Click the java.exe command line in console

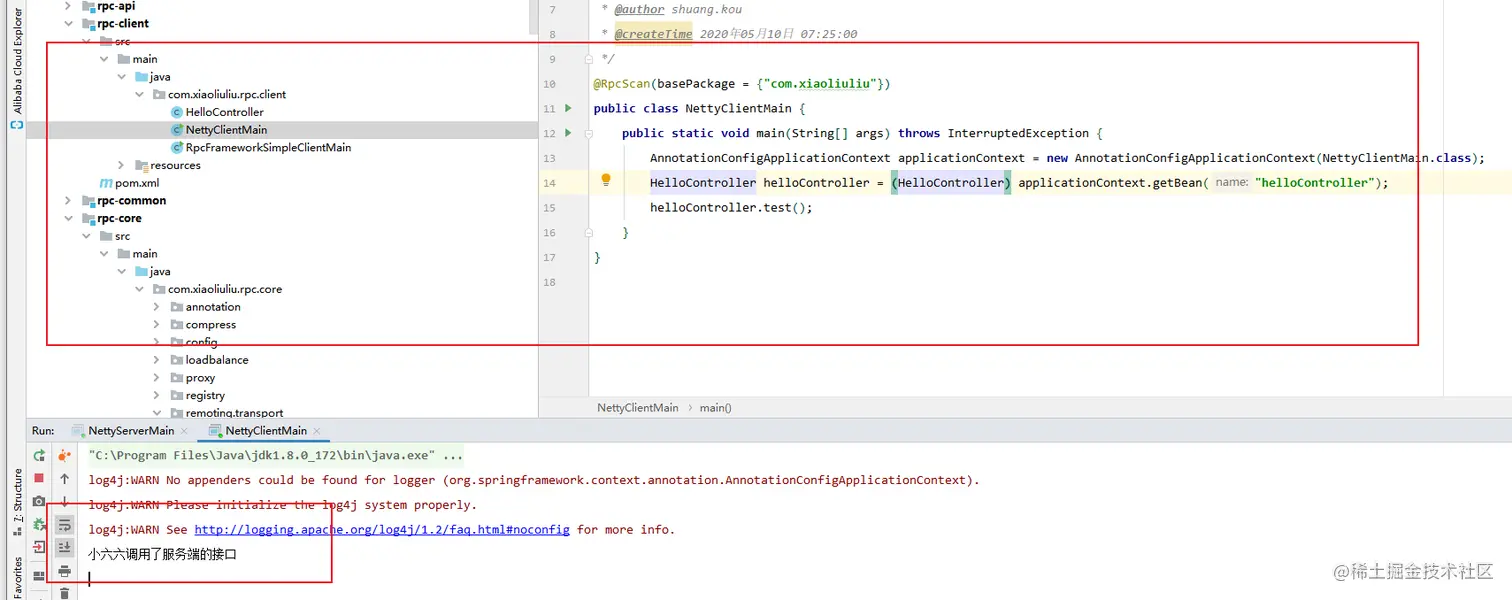[275, 456]
